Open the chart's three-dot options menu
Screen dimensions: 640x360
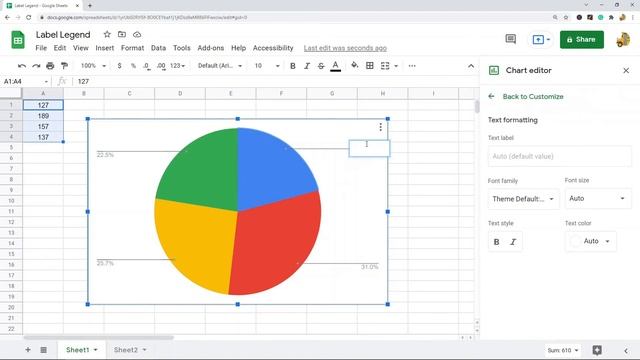pos(380,127)
